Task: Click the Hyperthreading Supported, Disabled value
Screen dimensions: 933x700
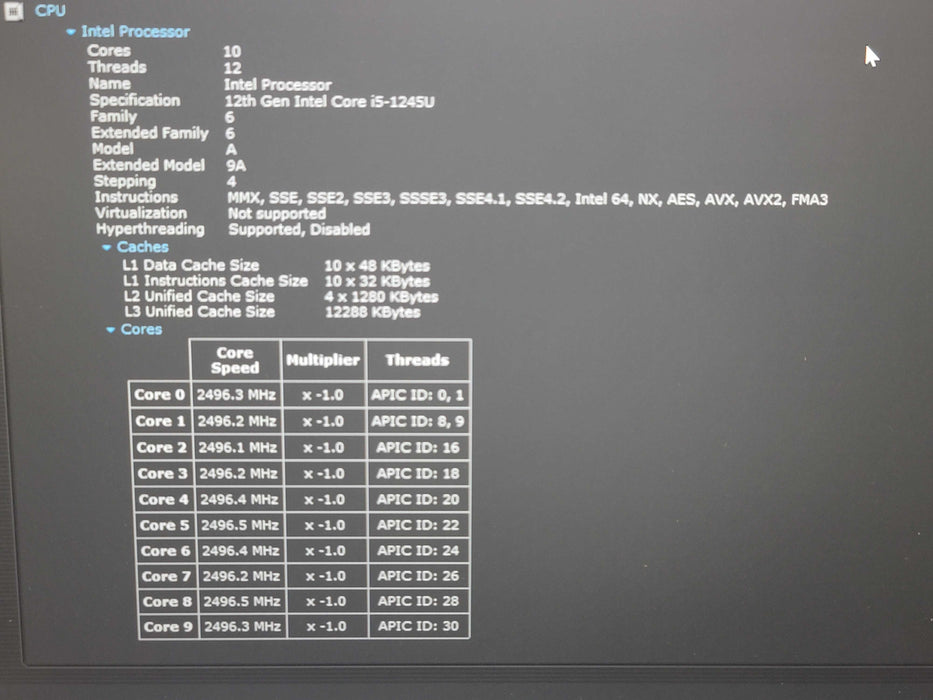Action: click(299, 229)
